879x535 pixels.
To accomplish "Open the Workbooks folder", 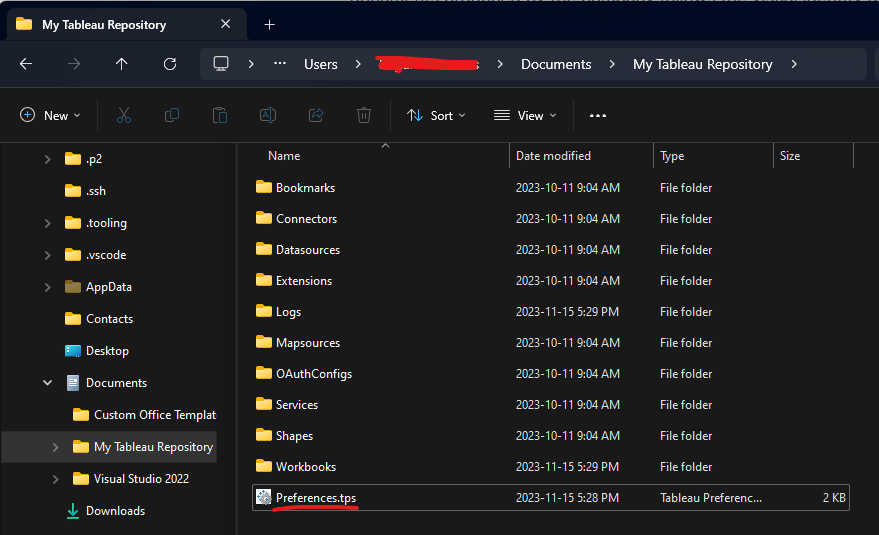I will 305,466.
